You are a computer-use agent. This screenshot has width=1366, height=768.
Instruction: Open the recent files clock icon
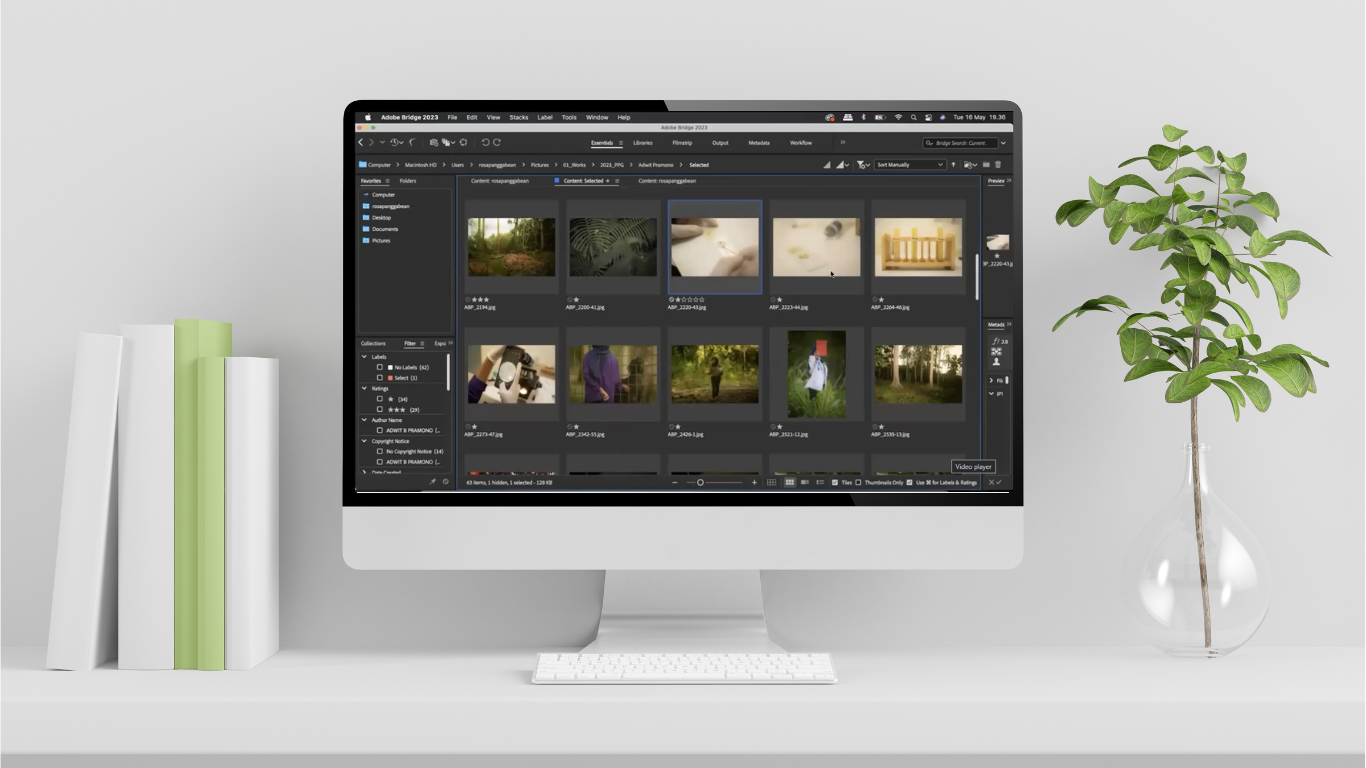point(396,143)
